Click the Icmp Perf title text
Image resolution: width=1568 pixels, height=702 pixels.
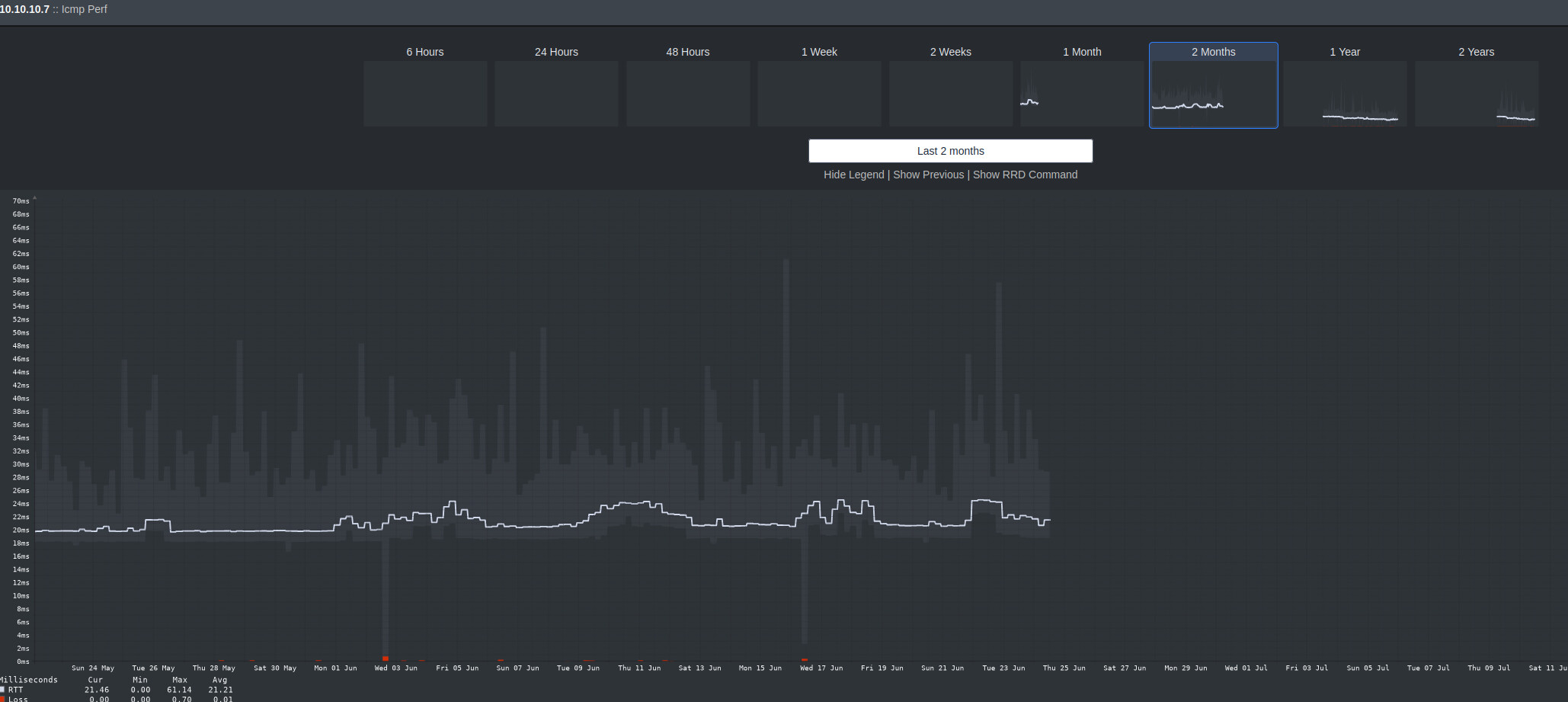pyautogui.click(x=85, y=9)
